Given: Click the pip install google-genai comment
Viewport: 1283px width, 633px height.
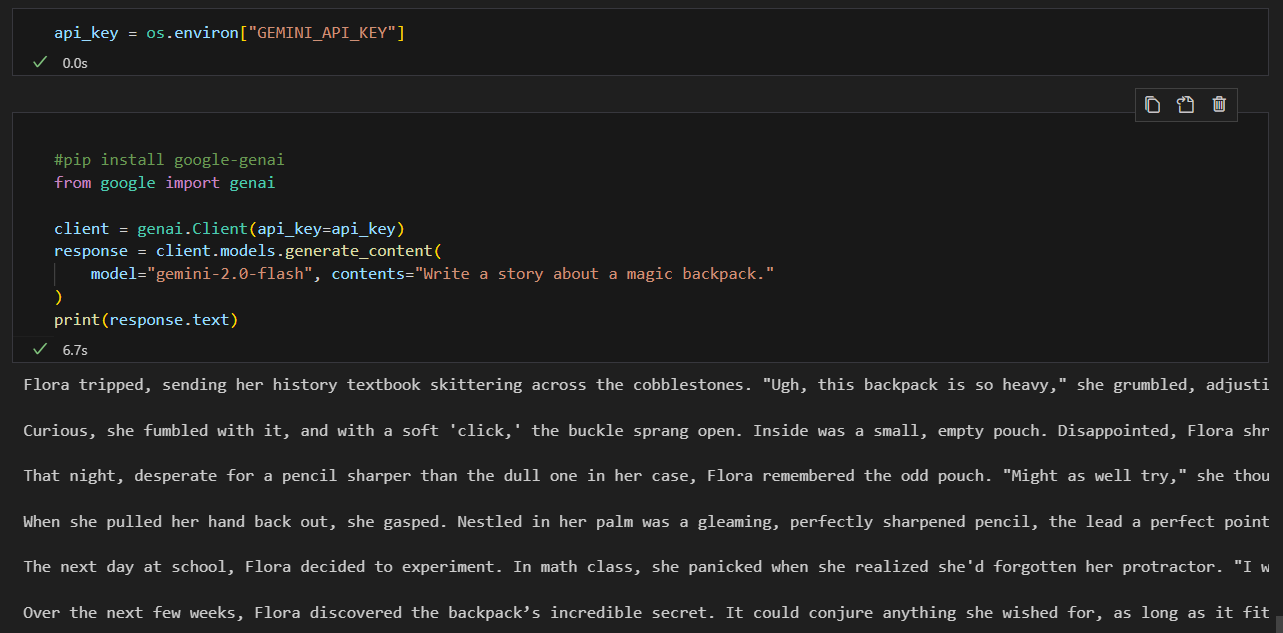Looking at the screenshot, I should pos(168,159).
